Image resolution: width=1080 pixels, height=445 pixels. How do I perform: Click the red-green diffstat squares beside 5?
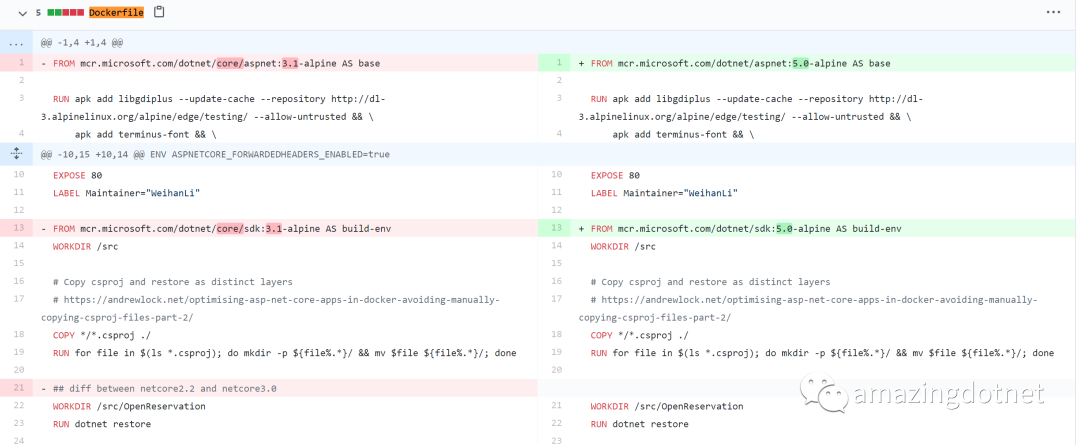coord(65,12)
